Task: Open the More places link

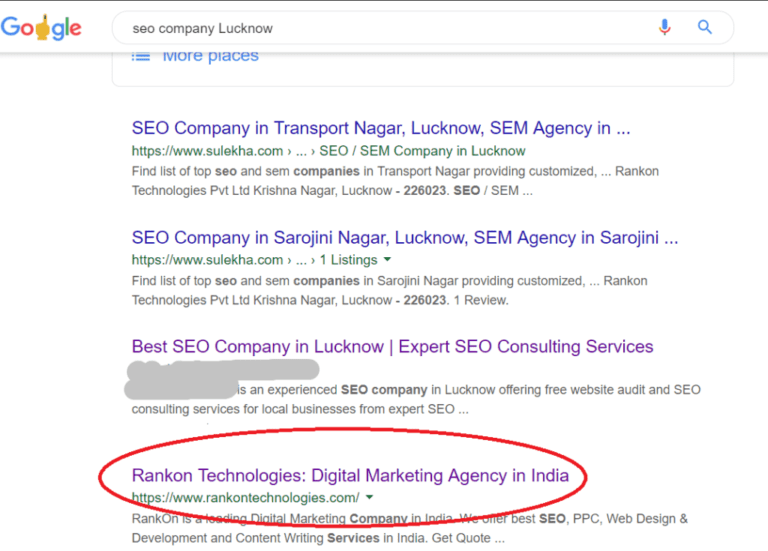Action: point(210,56)
